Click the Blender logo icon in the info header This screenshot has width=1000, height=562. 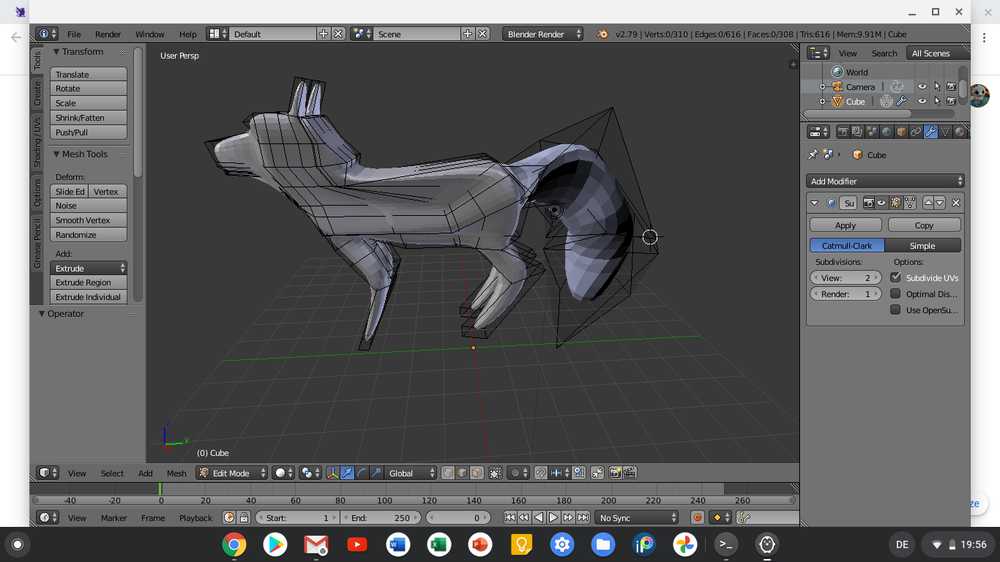click(x=602, y=34)
